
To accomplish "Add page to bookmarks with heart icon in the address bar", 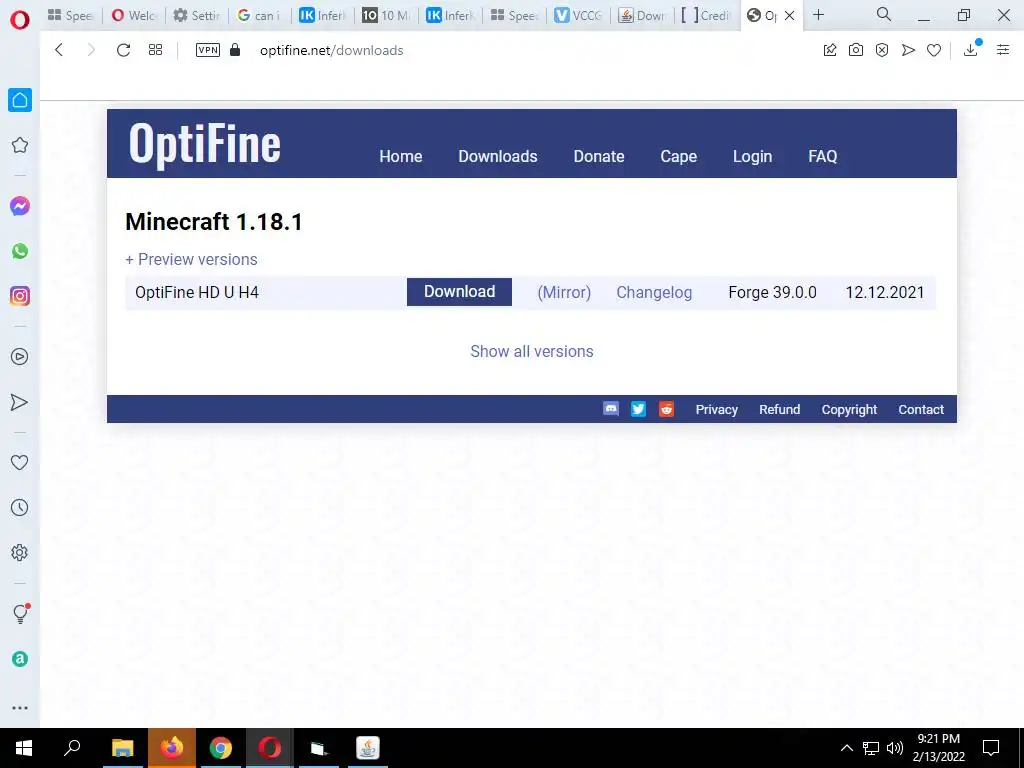I will click(934, 50).
